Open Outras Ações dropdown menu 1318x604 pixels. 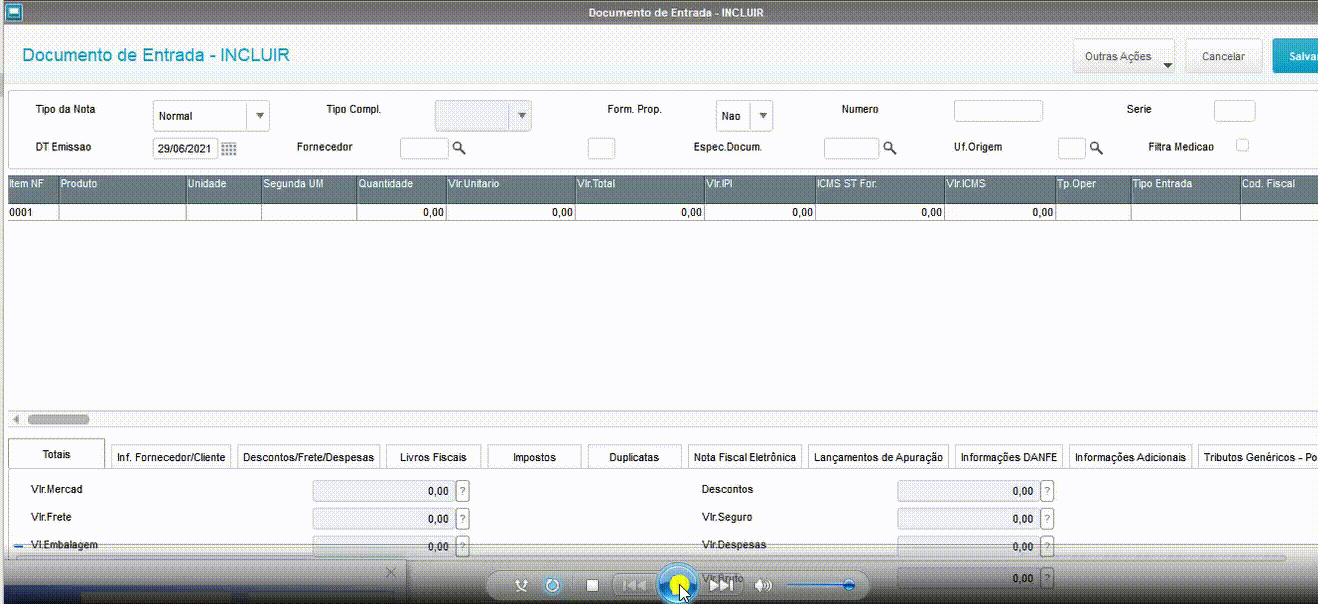tap(1124, 57)
